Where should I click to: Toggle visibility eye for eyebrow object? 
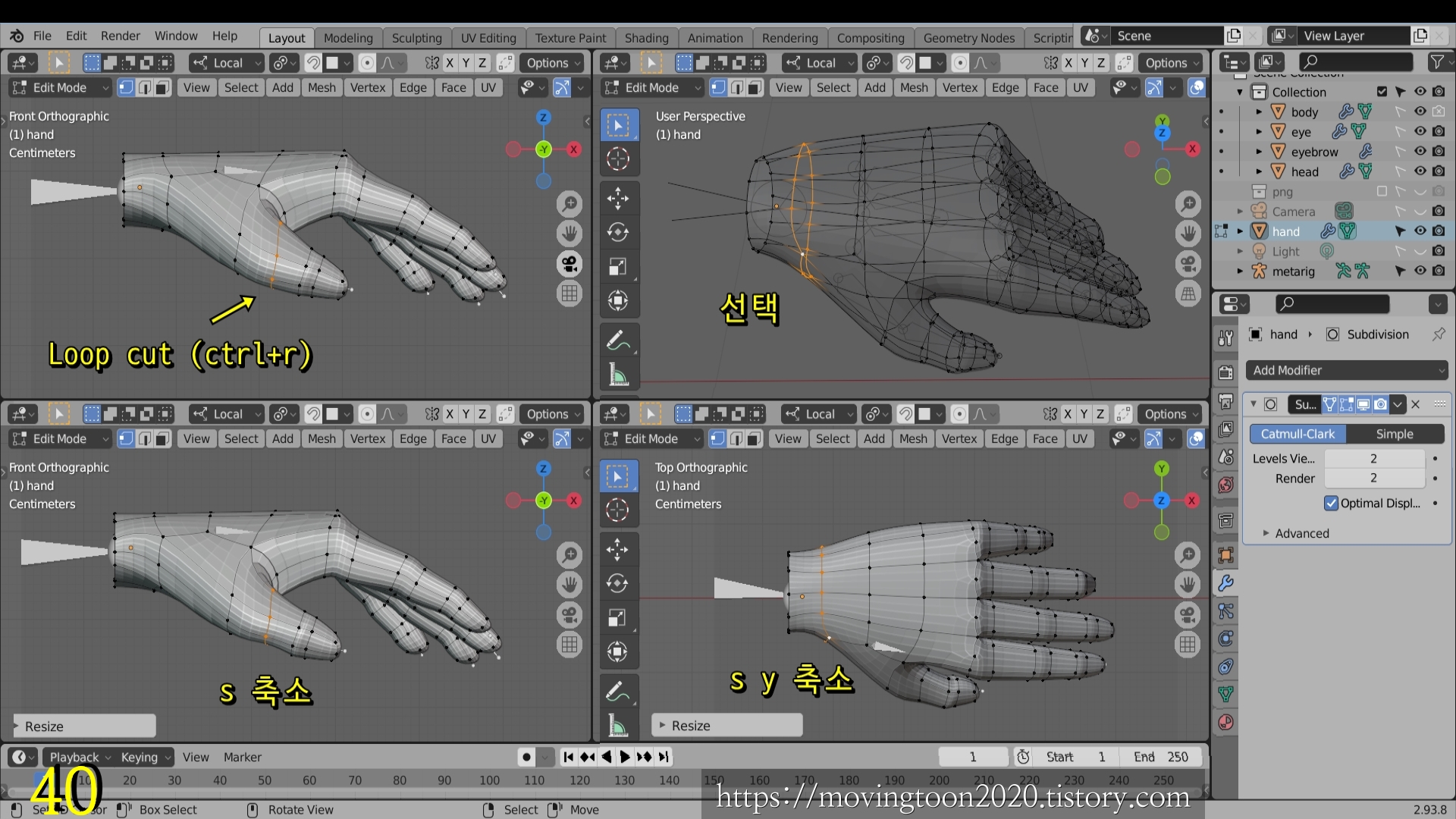coord(1420,152)
